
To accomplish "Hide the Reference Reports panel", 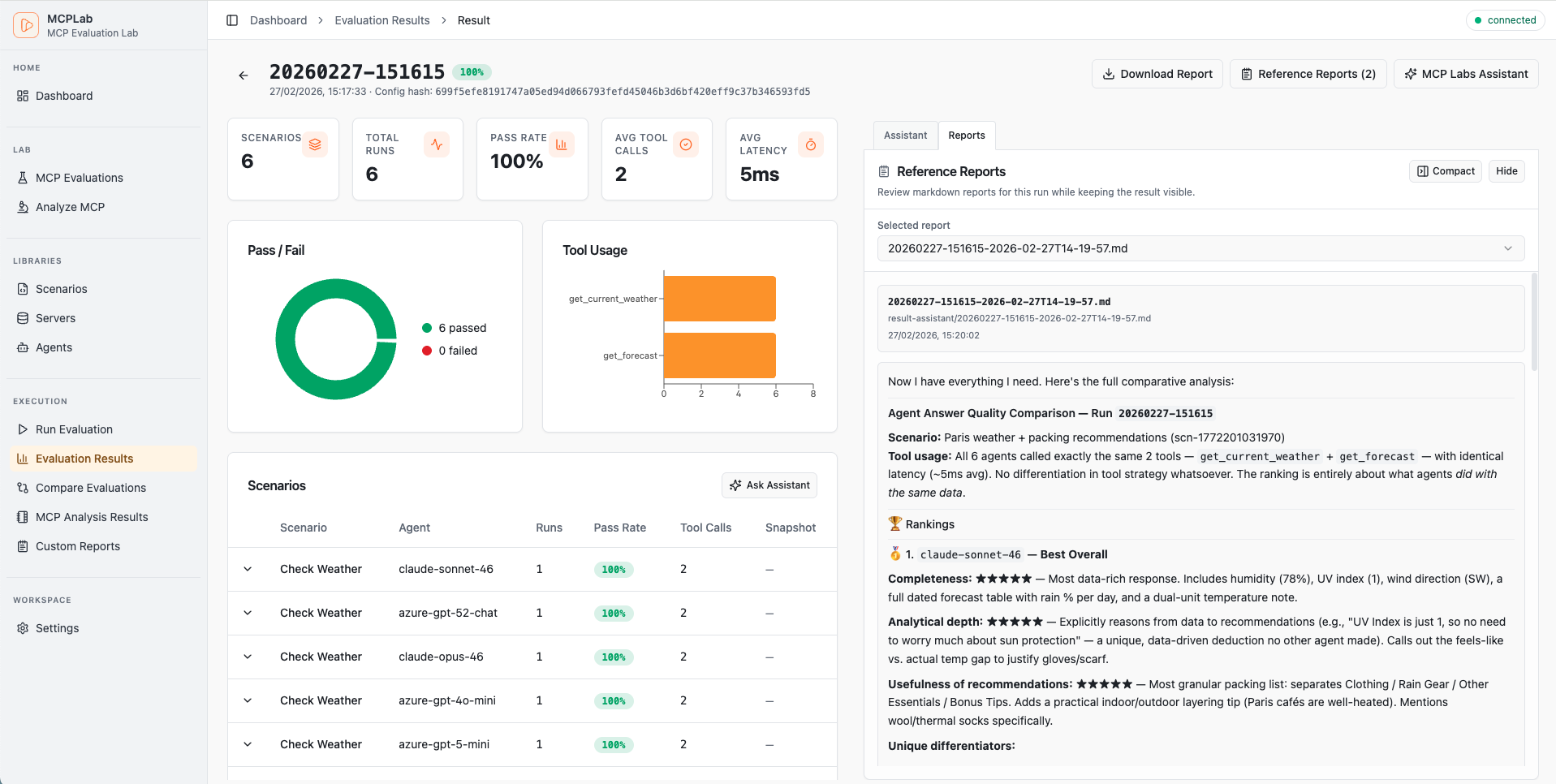I will click(x=1506, y=171).
